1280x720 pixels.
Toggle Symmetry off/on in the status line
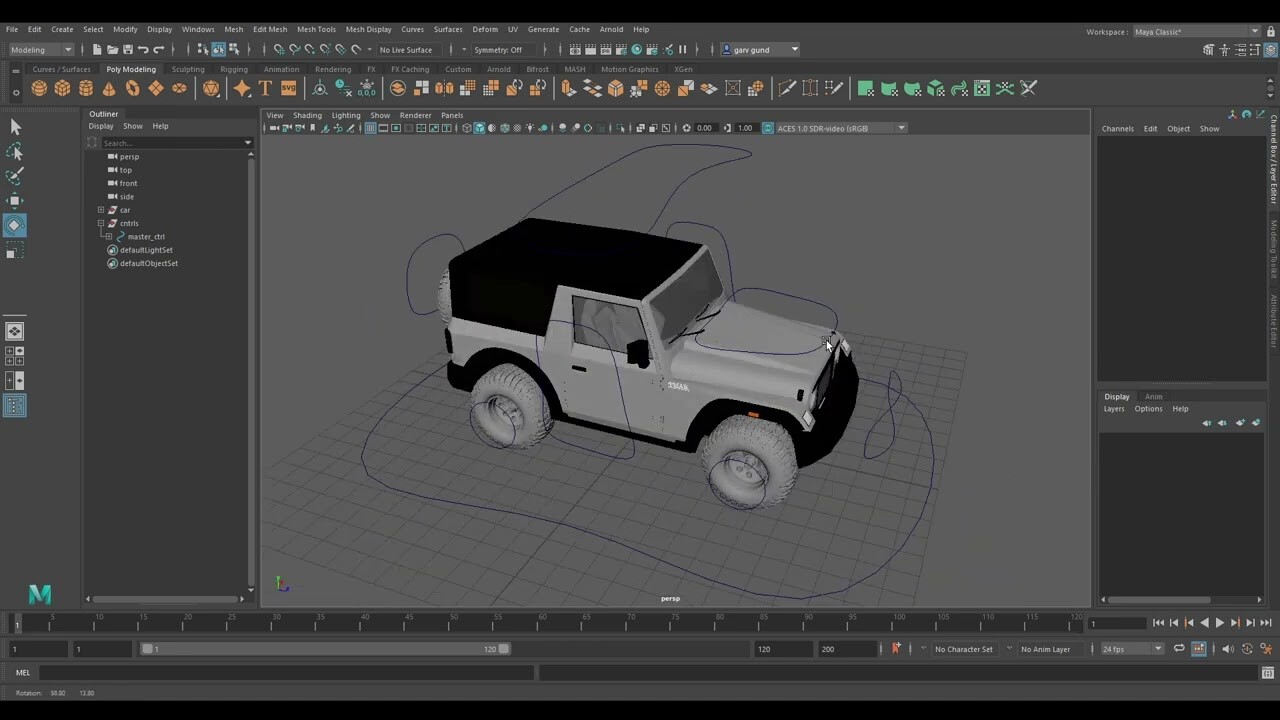click(499, 49)
